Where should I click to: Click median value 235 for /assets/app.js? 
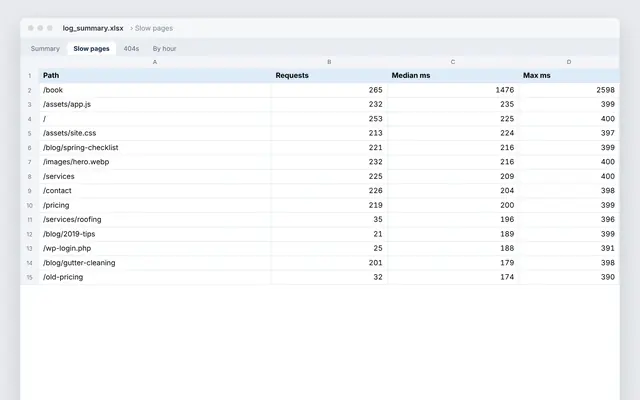[x=453, y=104]
